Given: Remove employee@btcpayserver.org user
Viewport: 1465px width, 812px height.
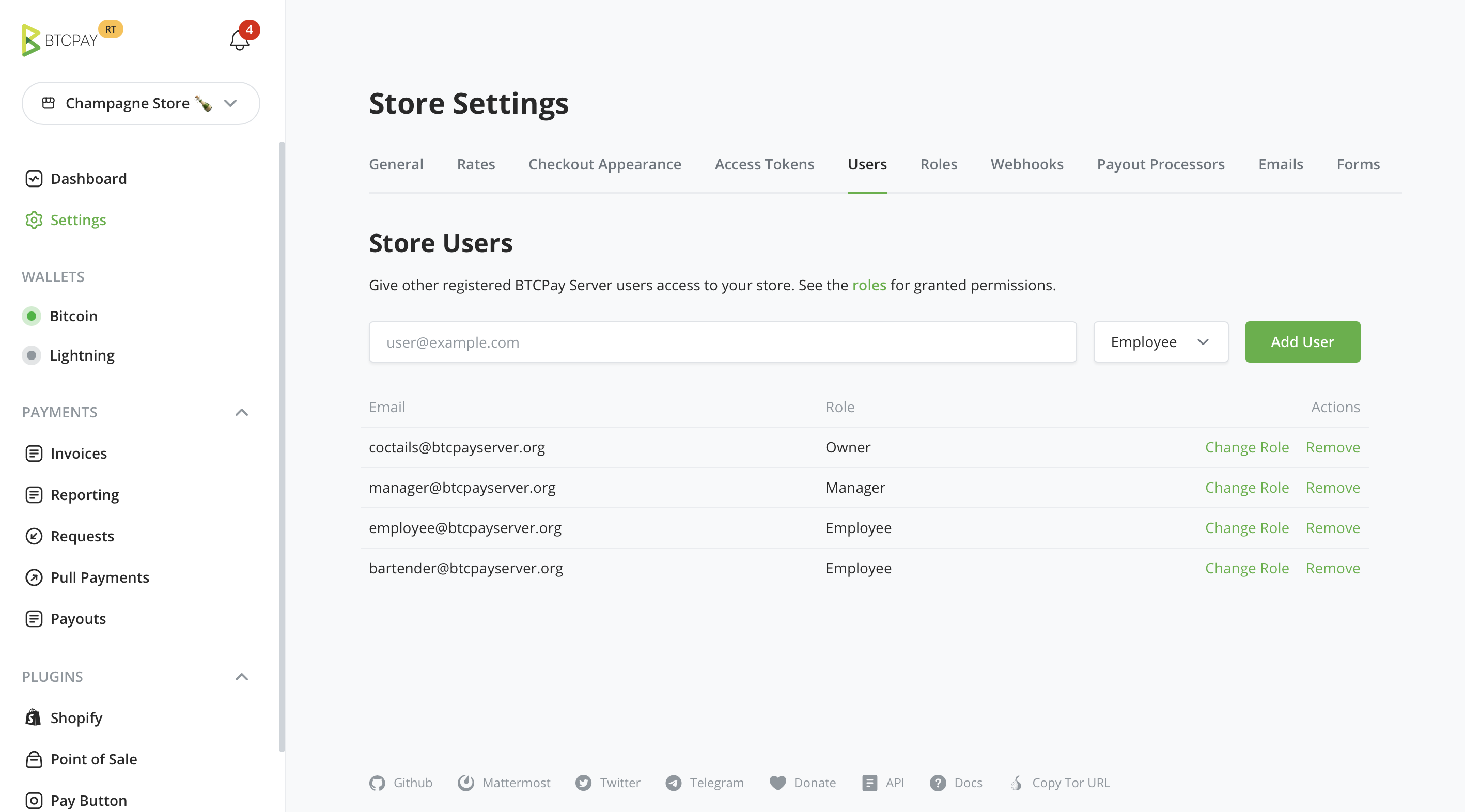Looking at the screenshot, I should [1333, 528].
